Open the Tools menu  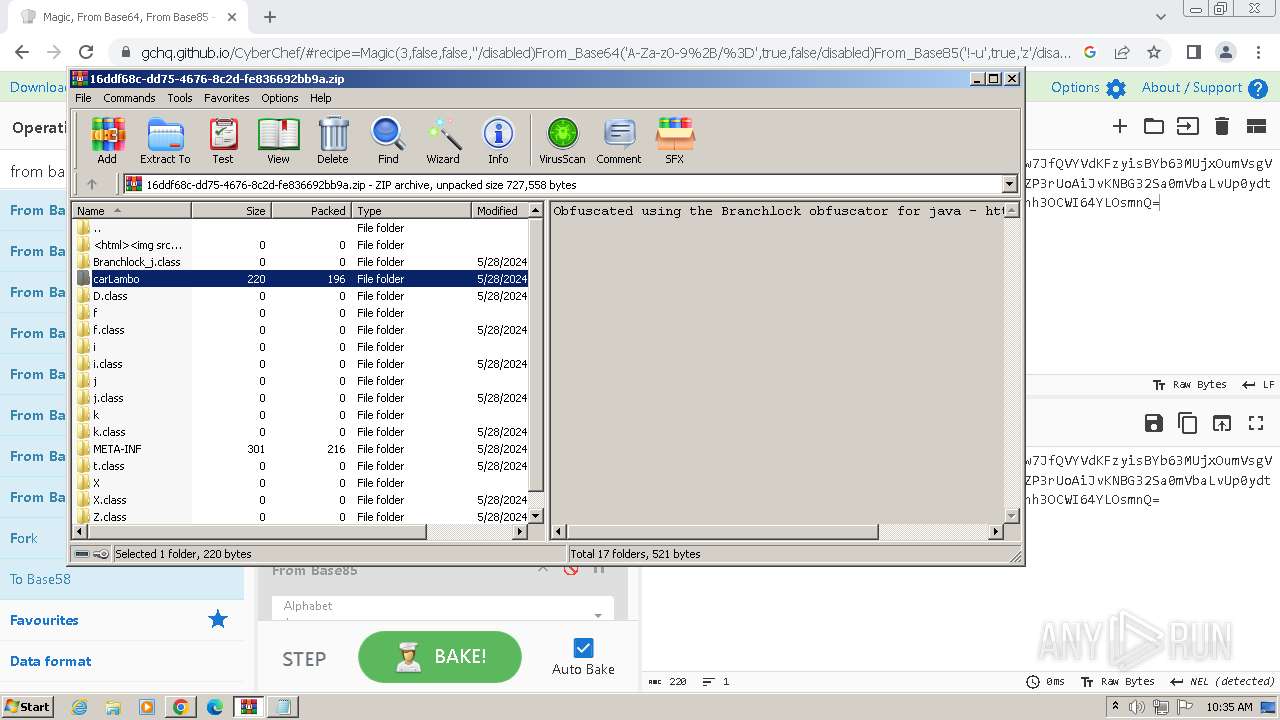pyautogui.click(x=180, y=98)
